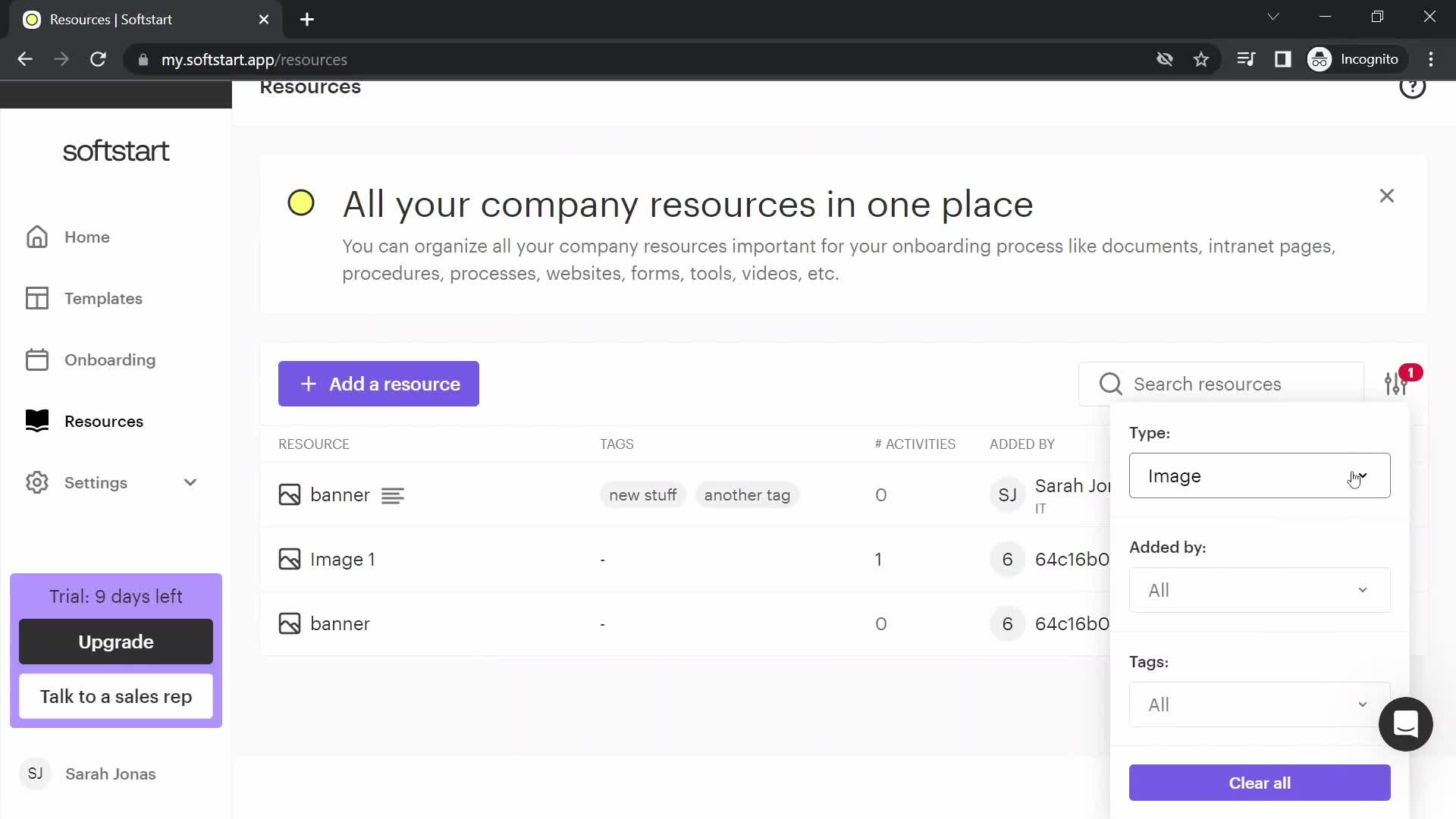Click the site lock icon
The height and width of the screenshot is (819, 1456).
tap(143, 60)
